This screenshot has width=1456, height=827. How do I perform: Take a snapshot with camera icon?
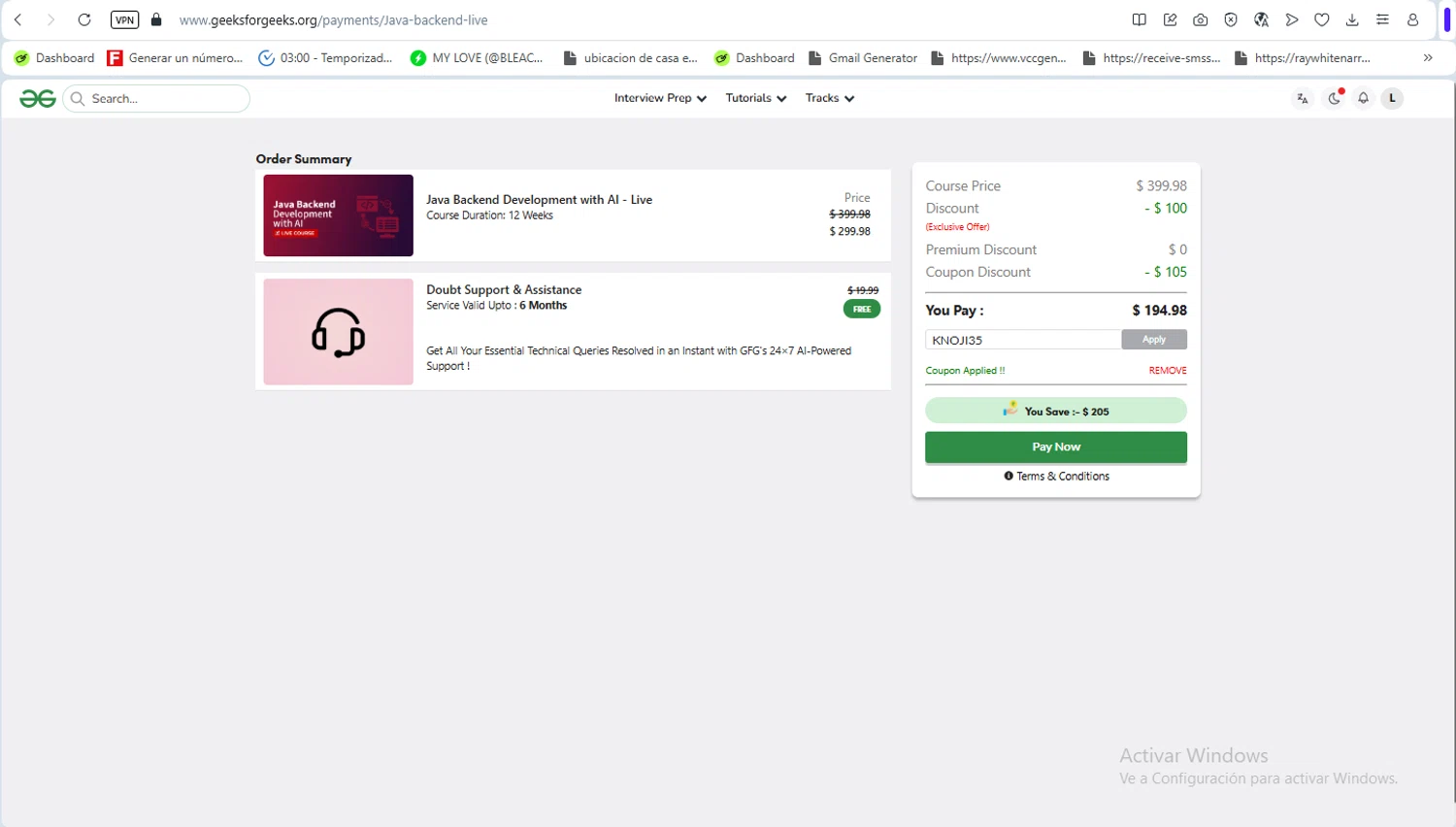click(x=1201, y=19)
